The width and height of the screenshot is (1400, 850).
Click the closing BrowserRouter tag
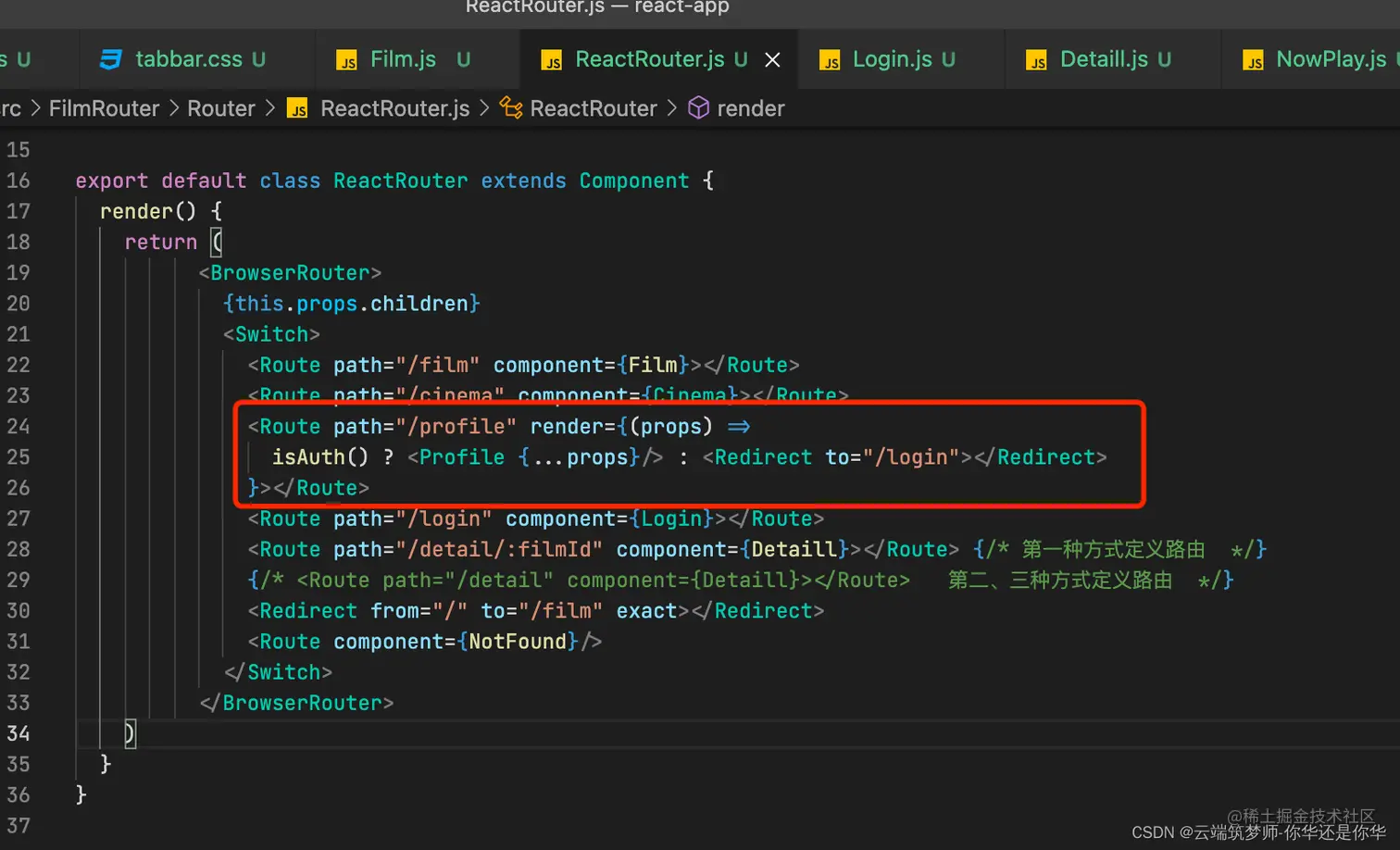click(296, 703)
